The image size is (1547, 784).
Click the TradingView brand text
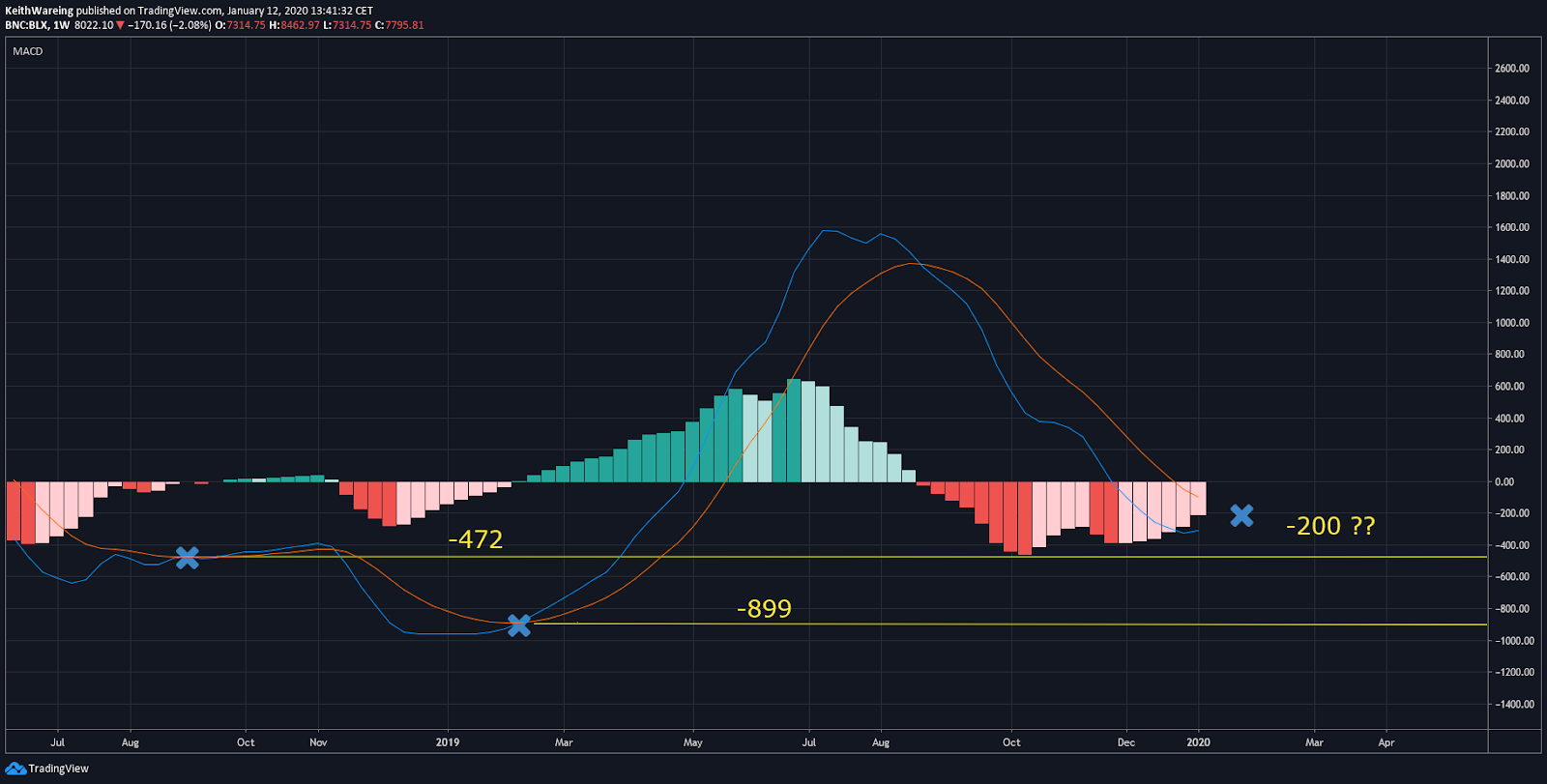pos(59,769)
